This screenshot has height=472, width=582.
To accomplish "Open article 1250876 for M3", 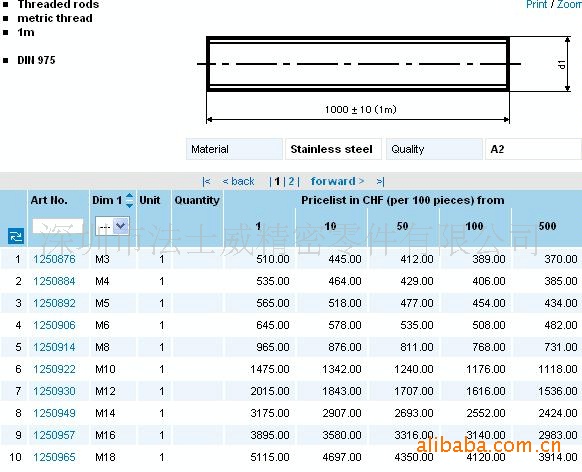I will tap(54, 259).
